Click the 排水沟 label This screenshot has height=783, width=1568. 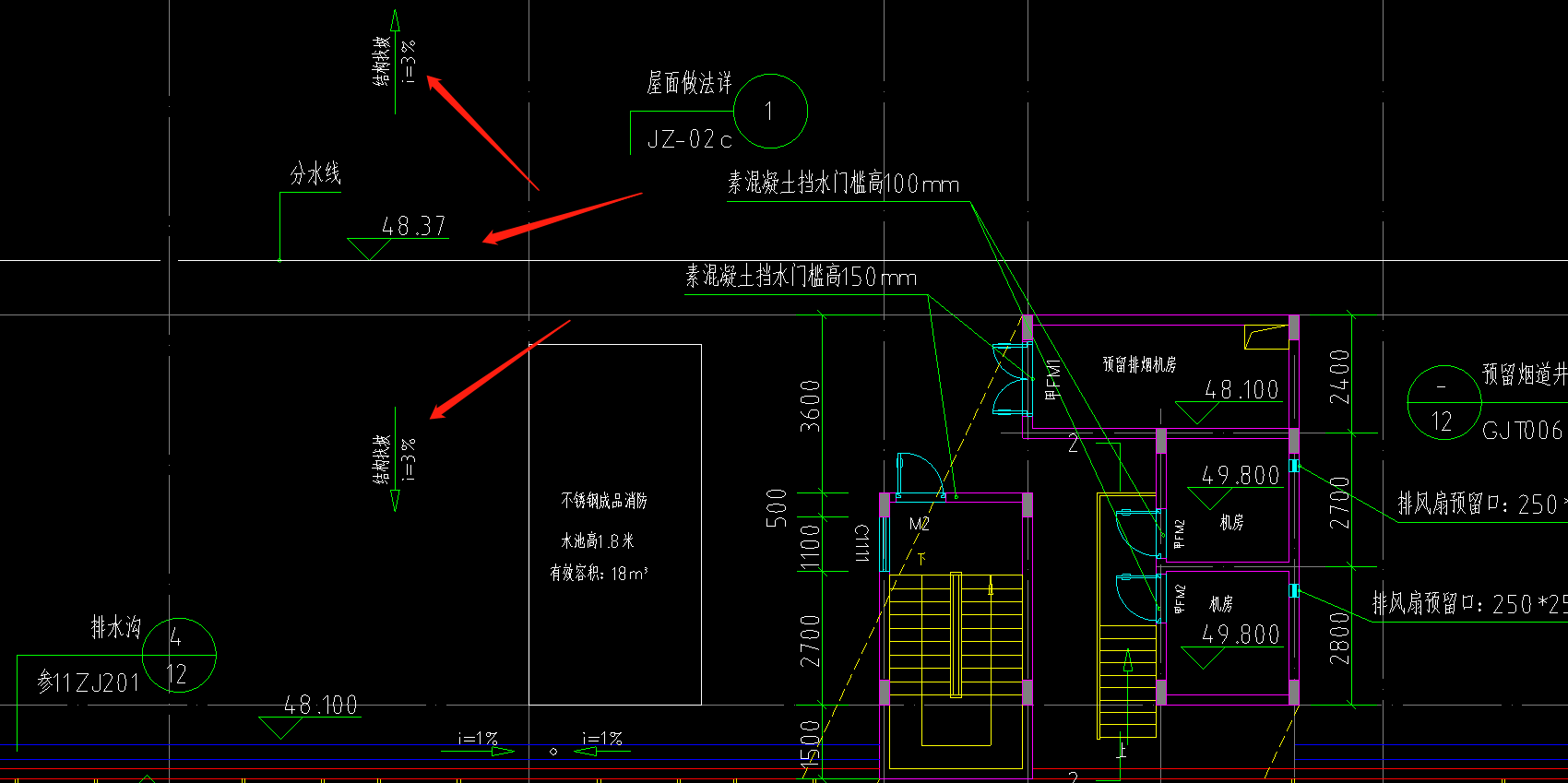(x=116, y=628)
